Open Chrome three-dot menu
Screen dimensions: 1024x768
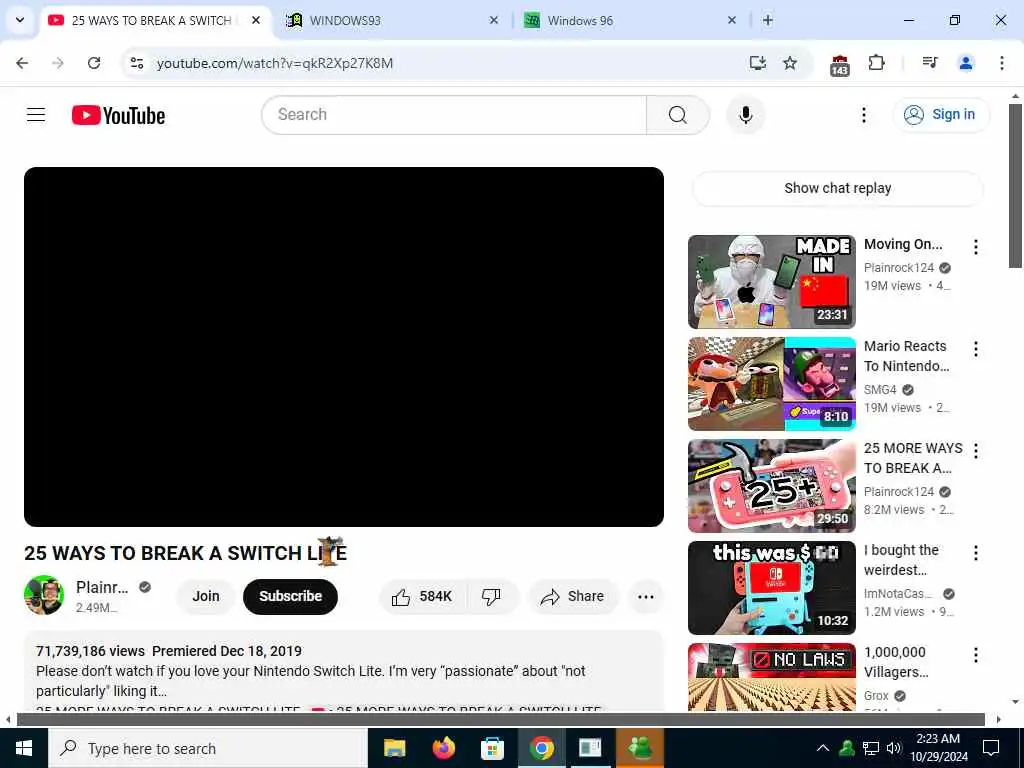click(x=1001, y=63)
